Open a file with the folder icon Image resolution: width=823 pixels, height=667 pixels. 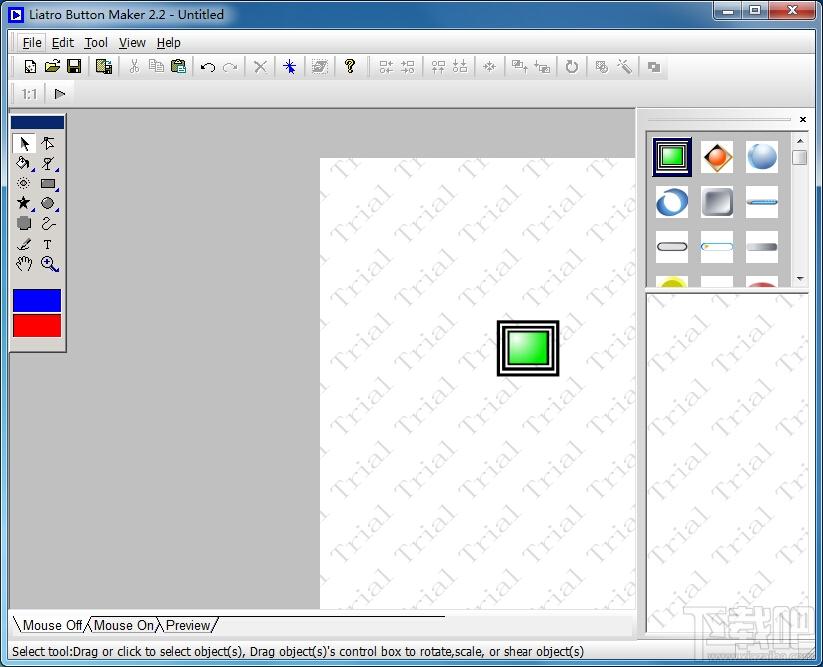pyautogui.click(x=52, y=67)
